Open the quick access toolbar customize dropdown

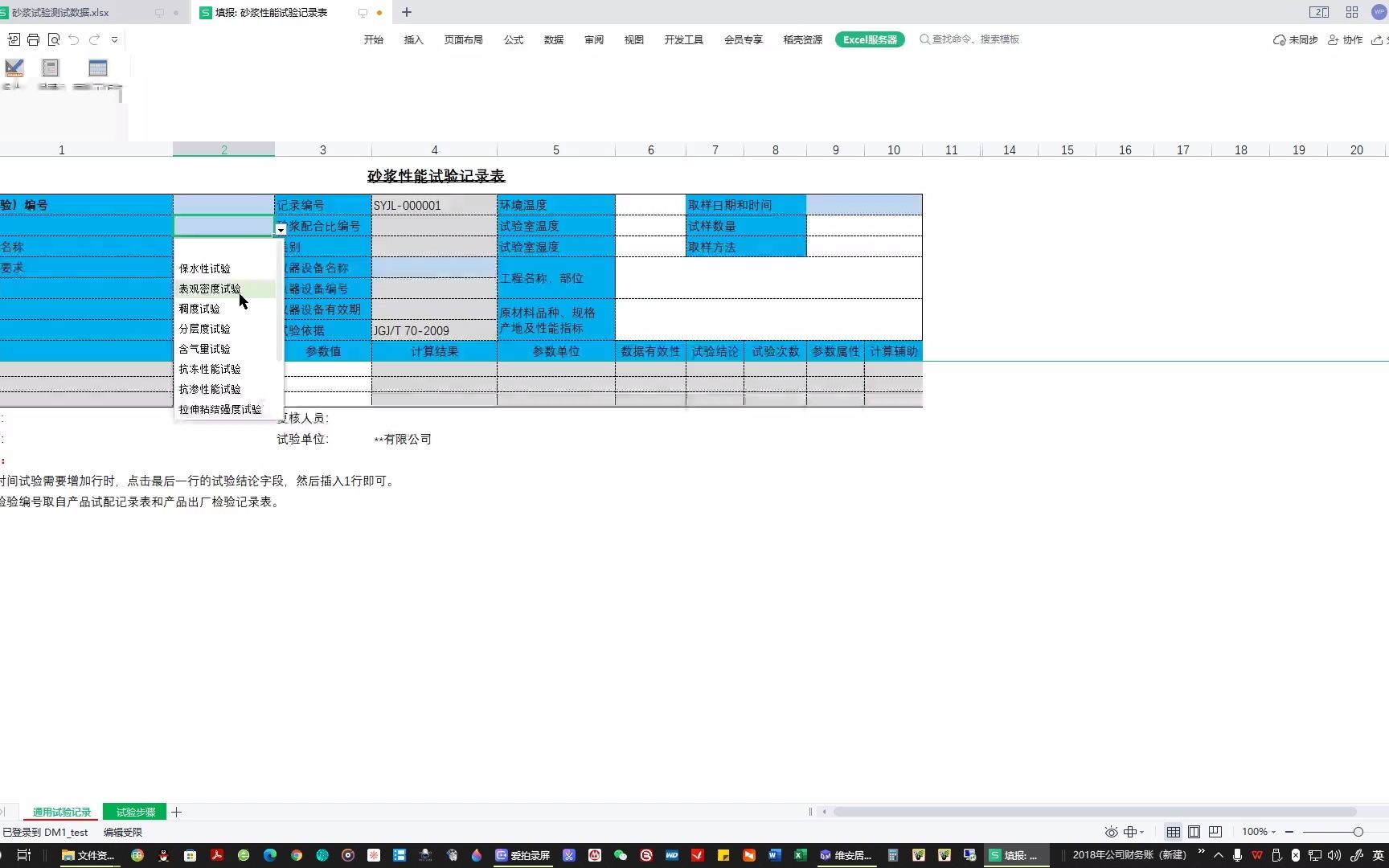[x=114, y=39]
